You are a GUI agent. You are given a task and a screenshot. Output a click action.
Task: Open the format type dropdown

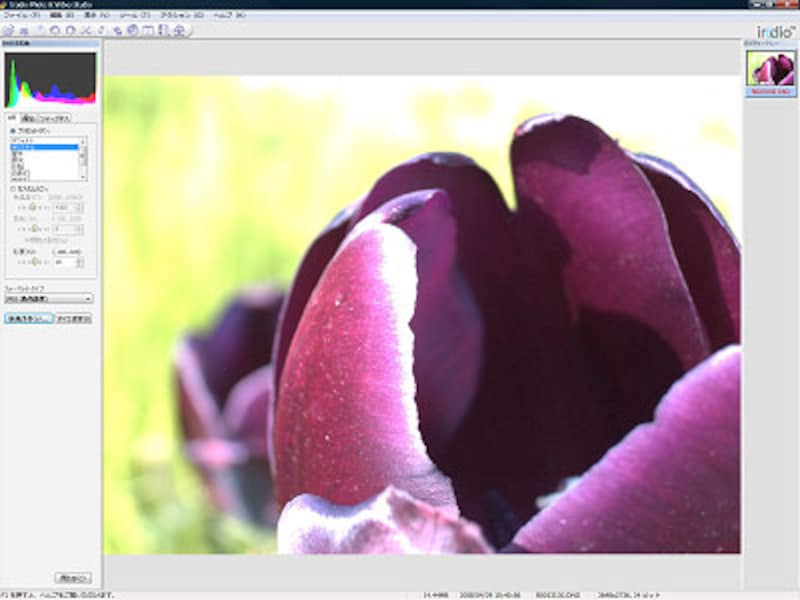click(x=48, y=298)
